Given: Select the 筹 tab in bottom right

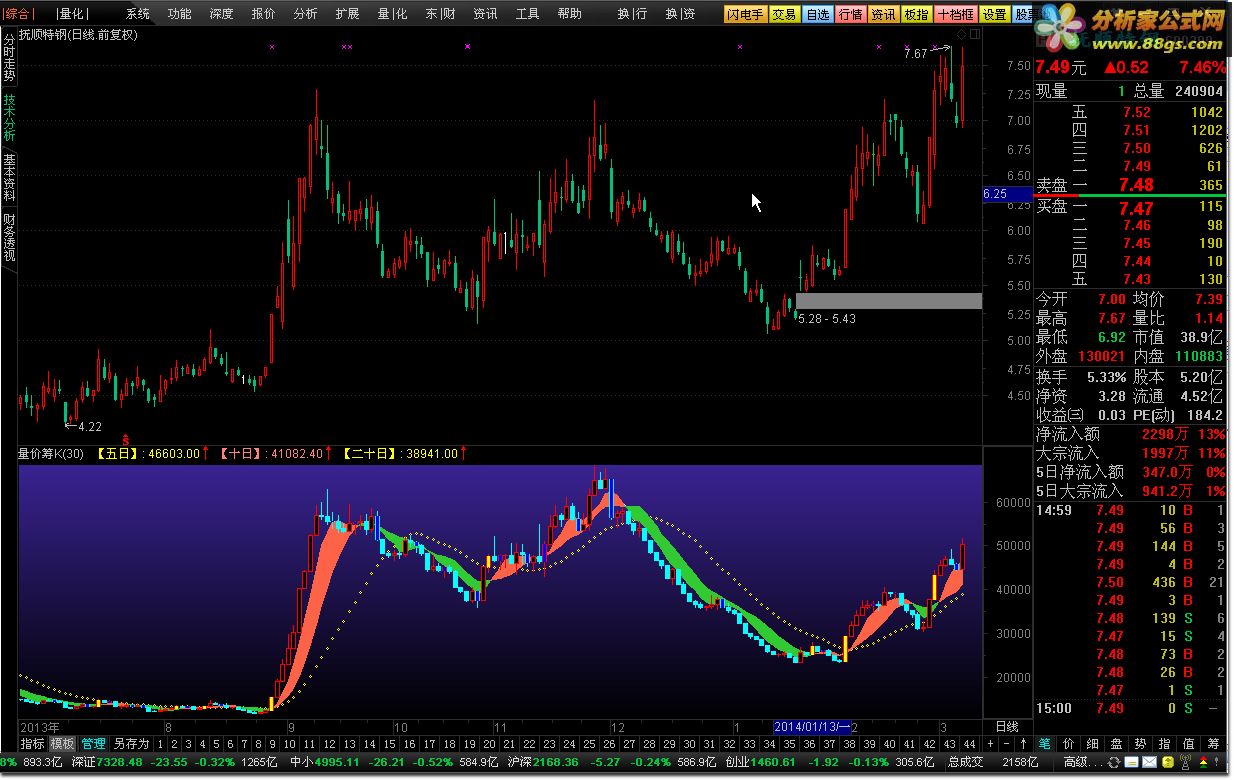Looking at the screenshot, I should pos(1213,744).
